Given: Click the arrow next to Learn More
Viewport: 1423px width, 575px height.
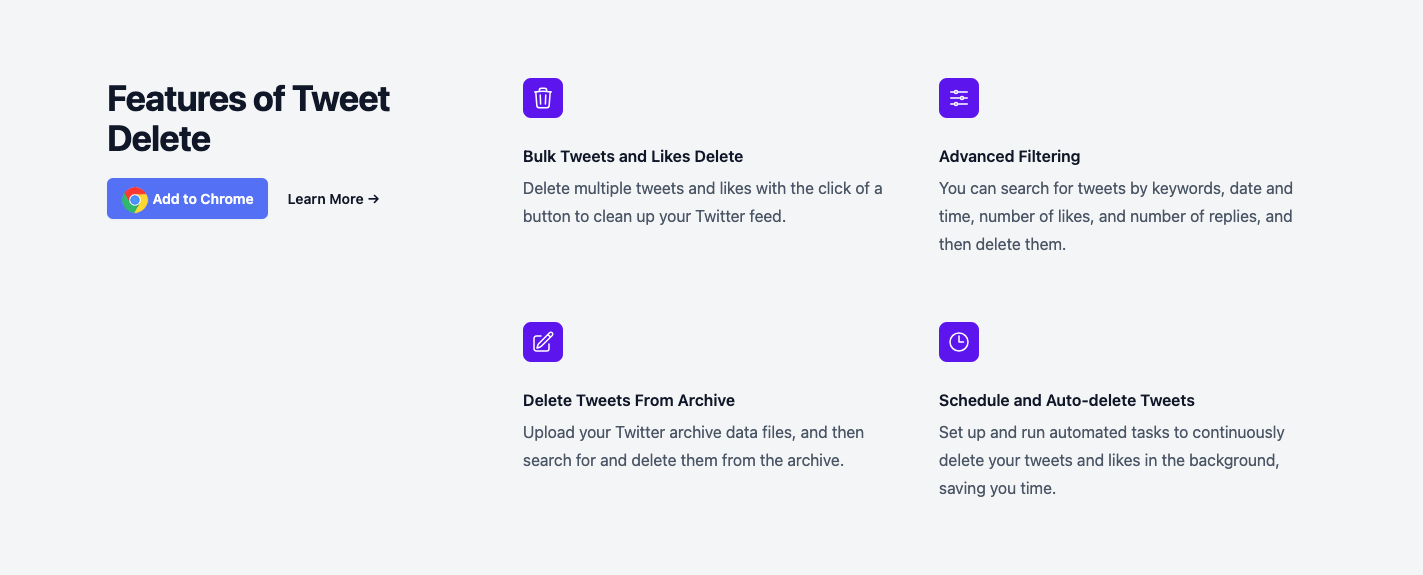Looking at the screenshot, I should pyautogui.click(x=374, y=199).
